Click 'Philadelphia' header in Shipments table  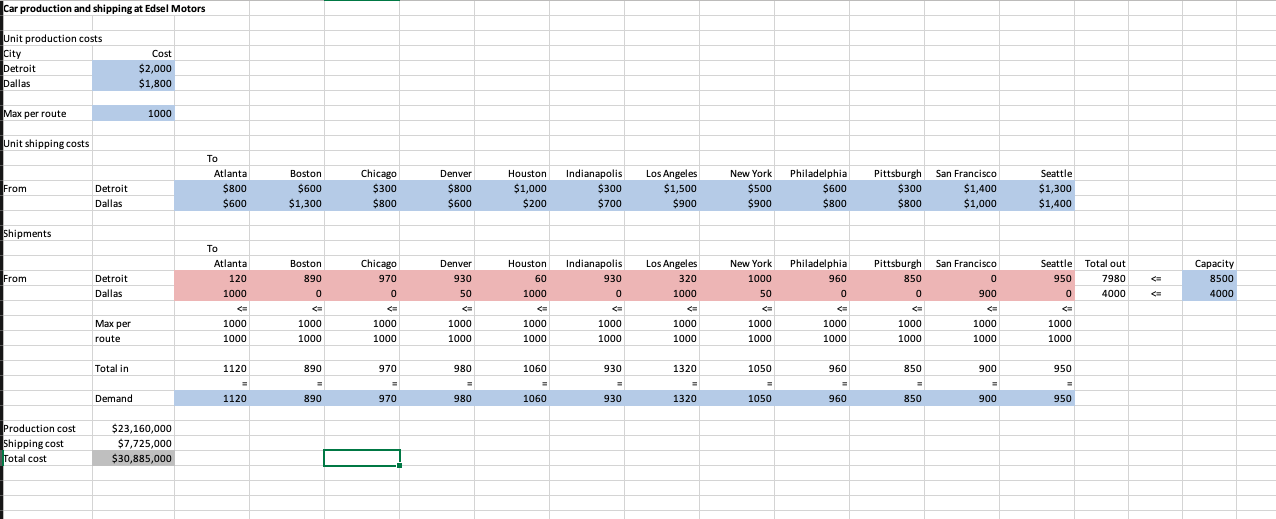pyautogui.click(x=819, y=263)
